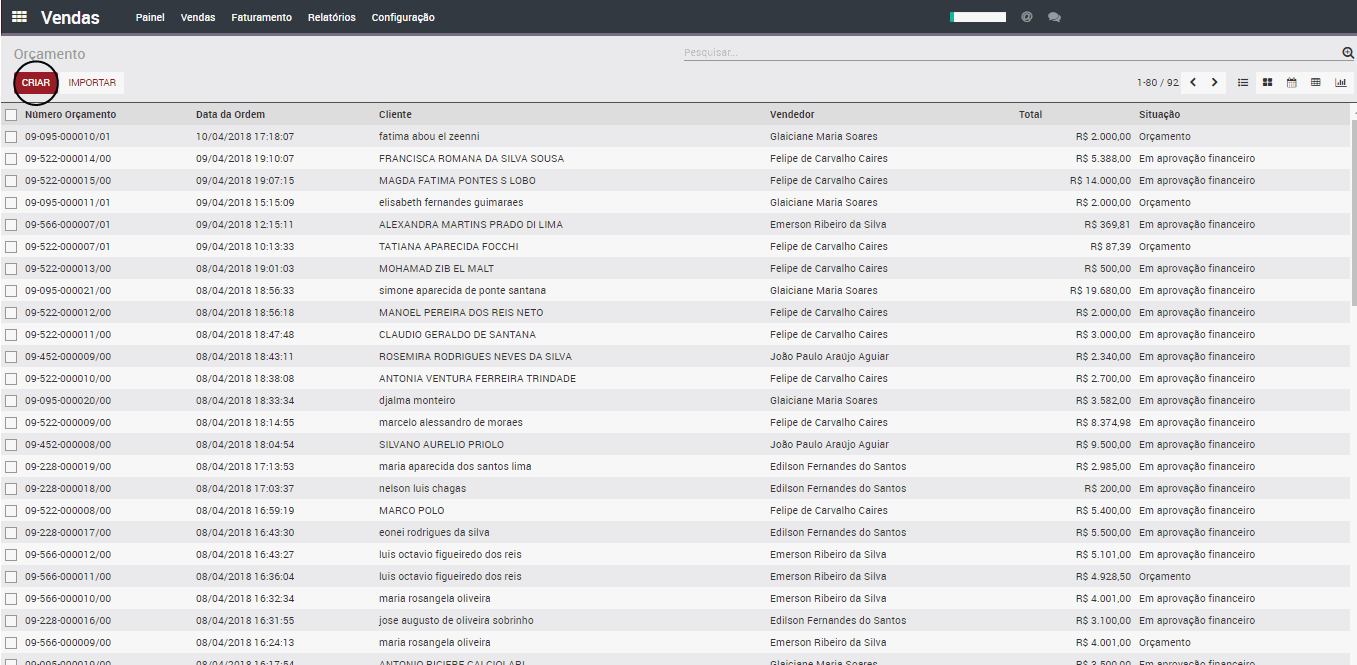The image size is (1357, 665).
Task: Open the apps grid menu icon
Action: pyautogui.click(x=19, y=17)
